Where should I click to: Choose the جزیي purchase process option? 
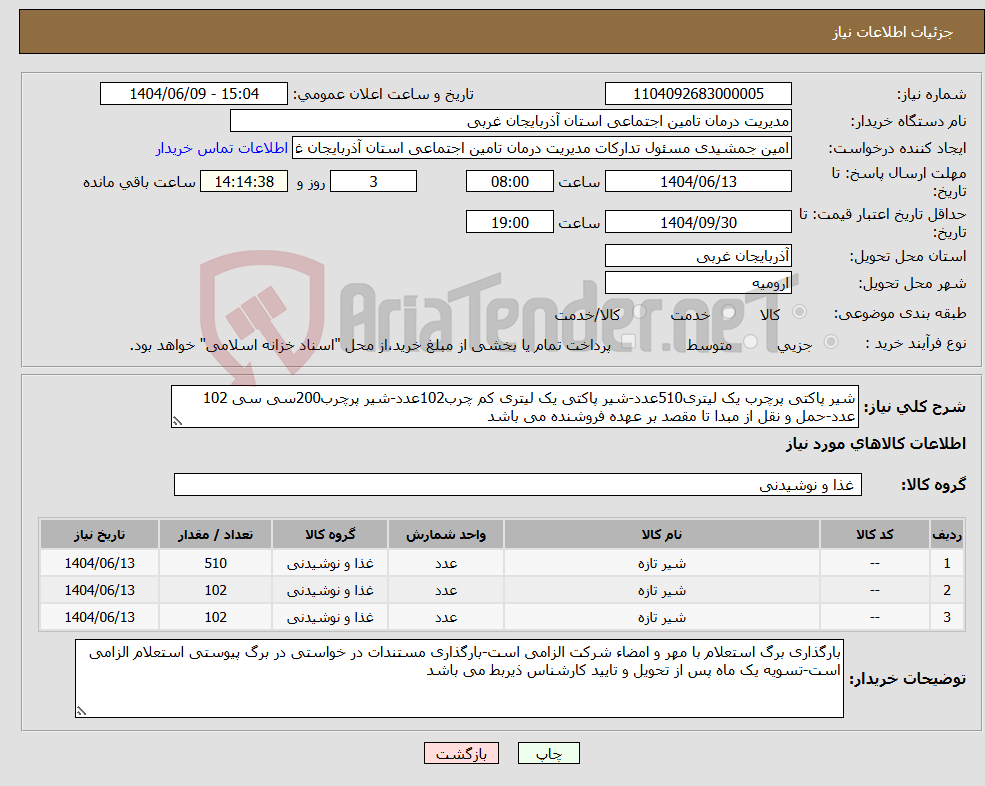click(830, 339)
